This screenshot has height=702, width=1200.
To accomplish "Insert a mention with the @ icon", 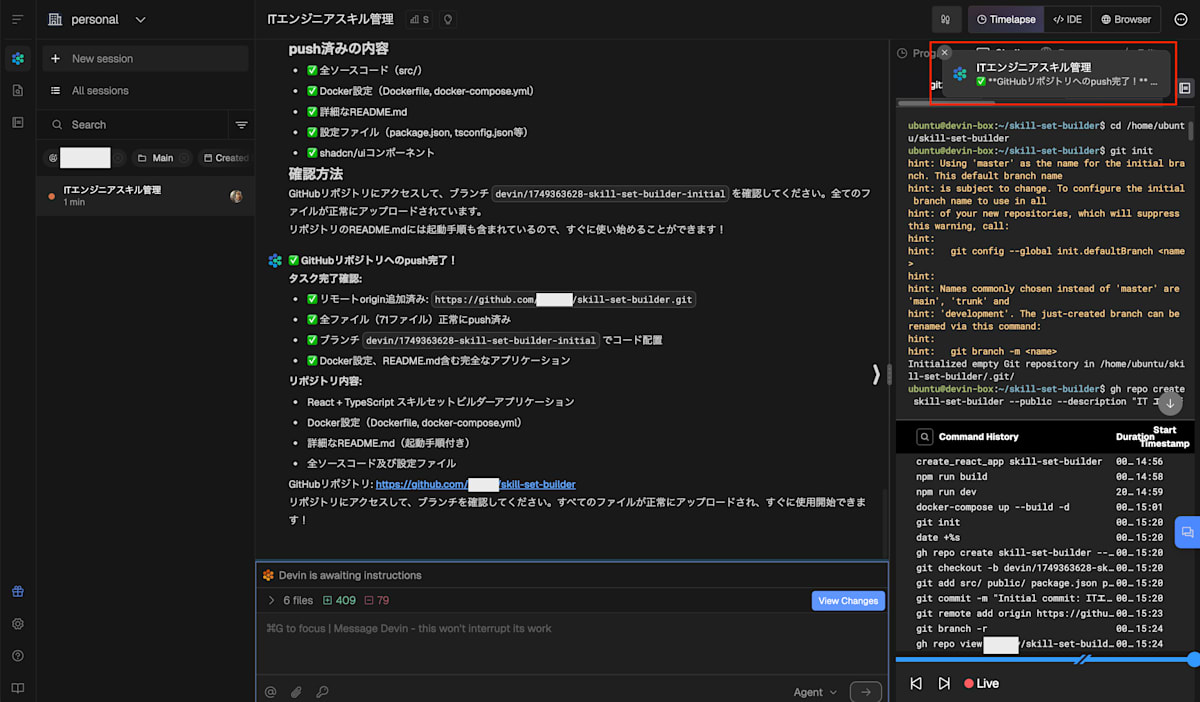I will pos(270,692).
